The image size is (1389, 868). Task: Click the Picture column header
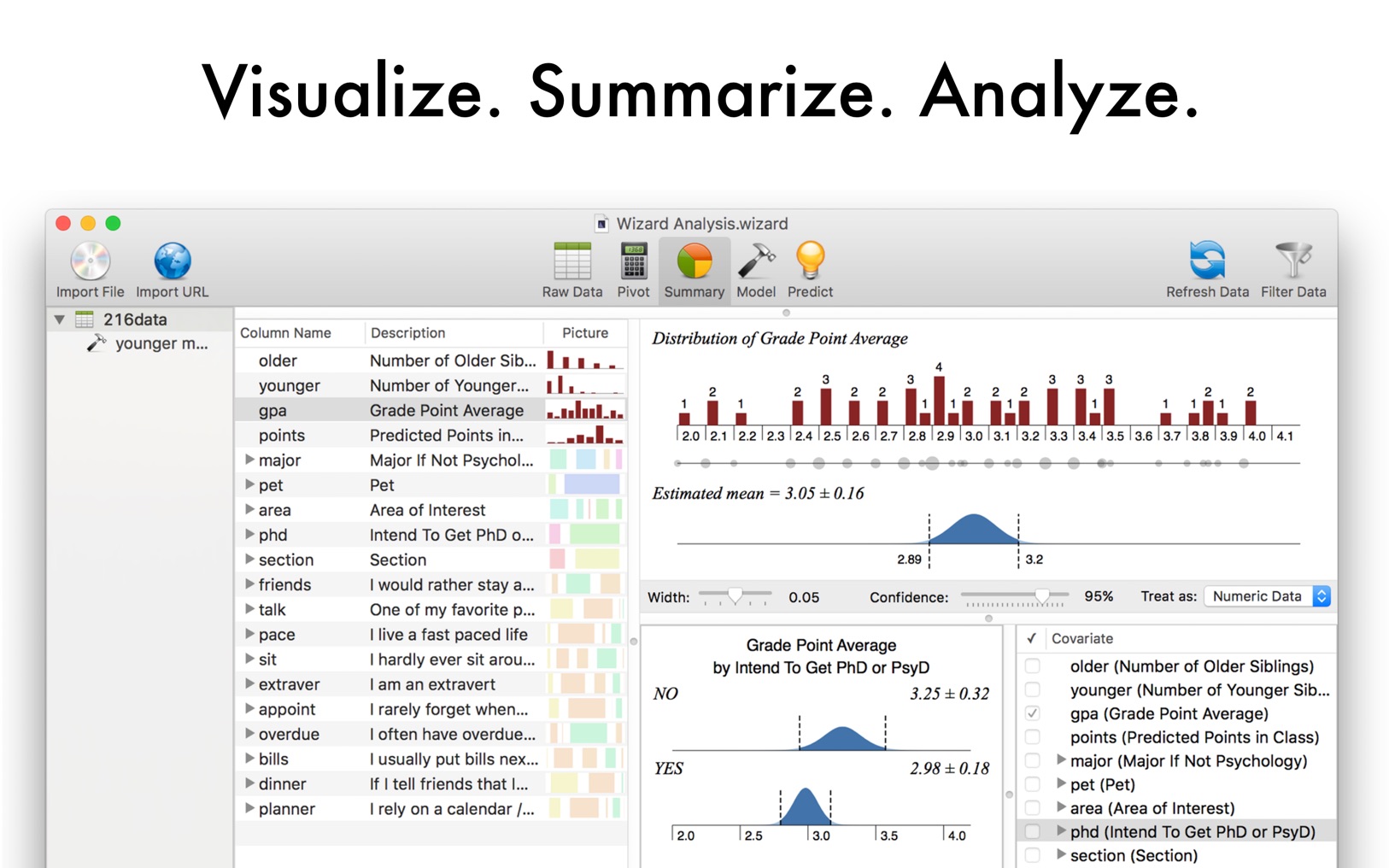(x=585, y=332)
